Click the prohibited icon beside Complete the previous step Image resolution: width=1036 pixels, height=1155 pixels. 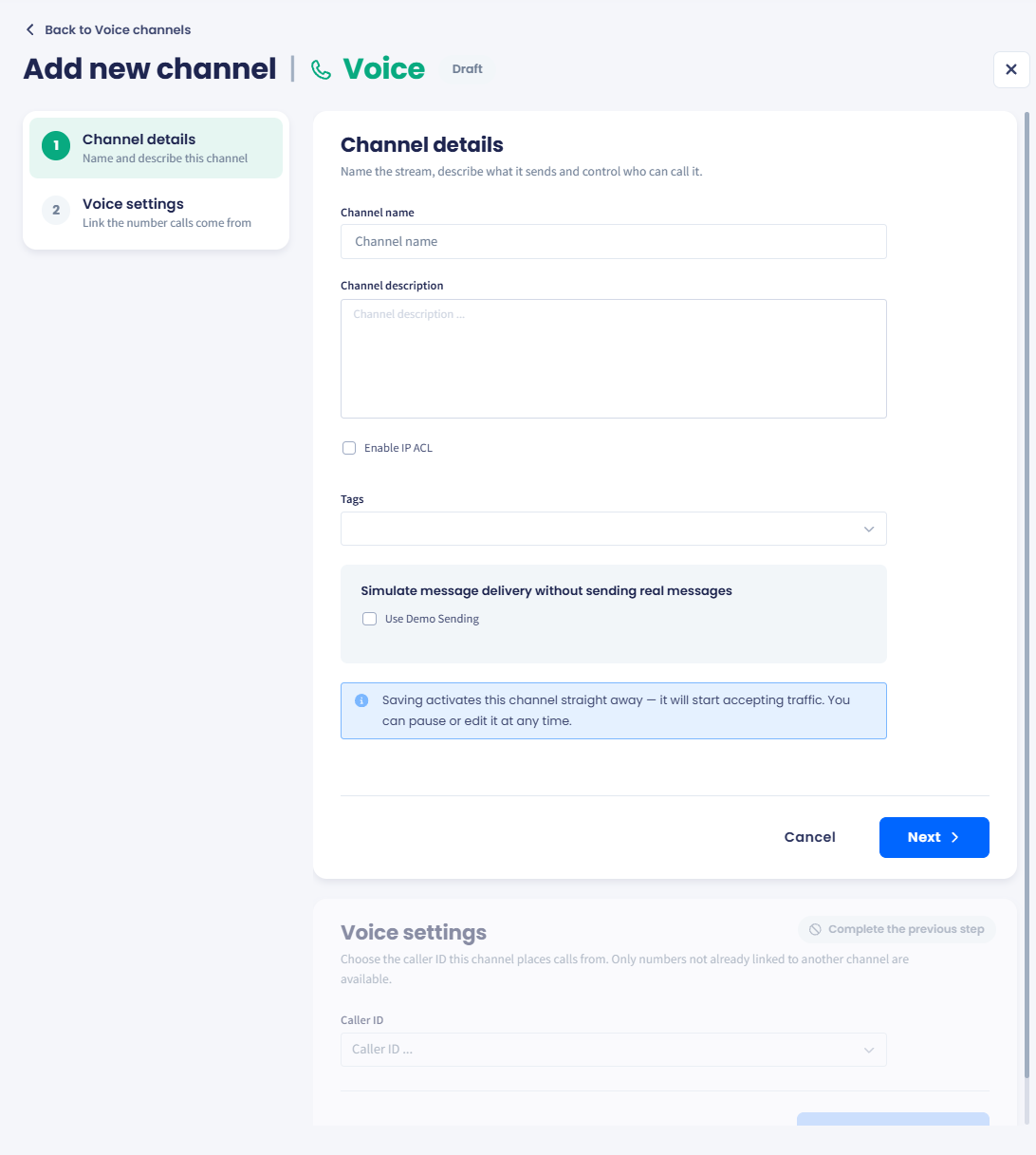click(815, 929)
